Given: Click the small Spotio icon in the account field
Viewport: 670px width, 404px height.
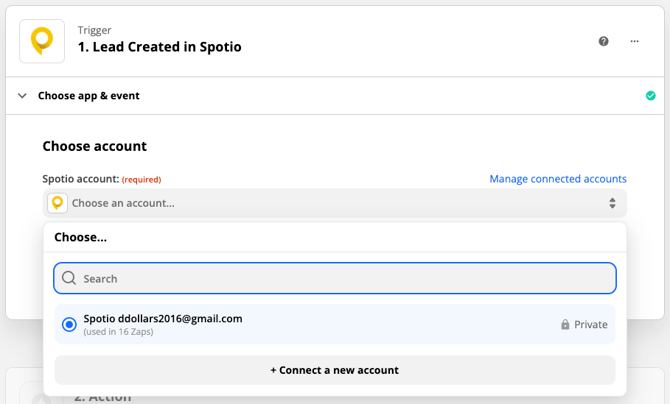Looking at the screenshot, I should click(x=57, y=203).
